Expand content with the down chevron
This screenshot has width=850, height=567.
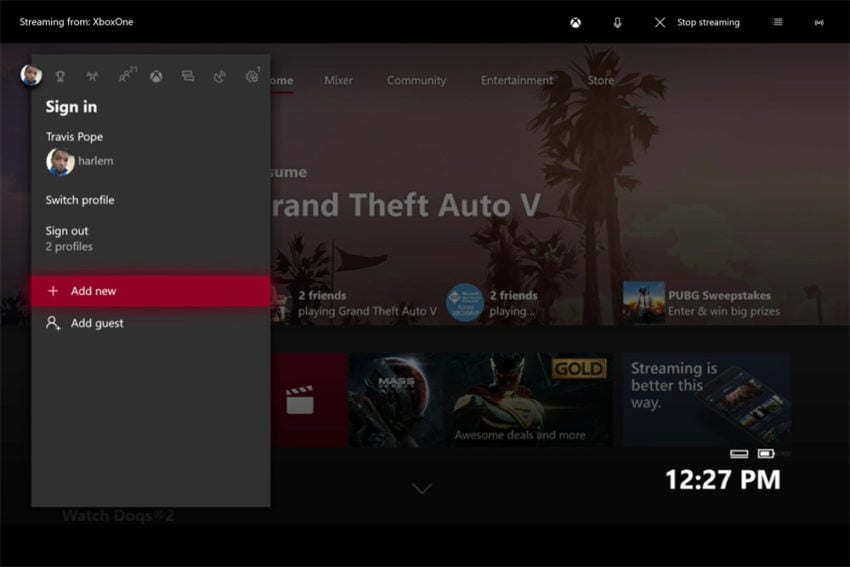coord(422,488)
